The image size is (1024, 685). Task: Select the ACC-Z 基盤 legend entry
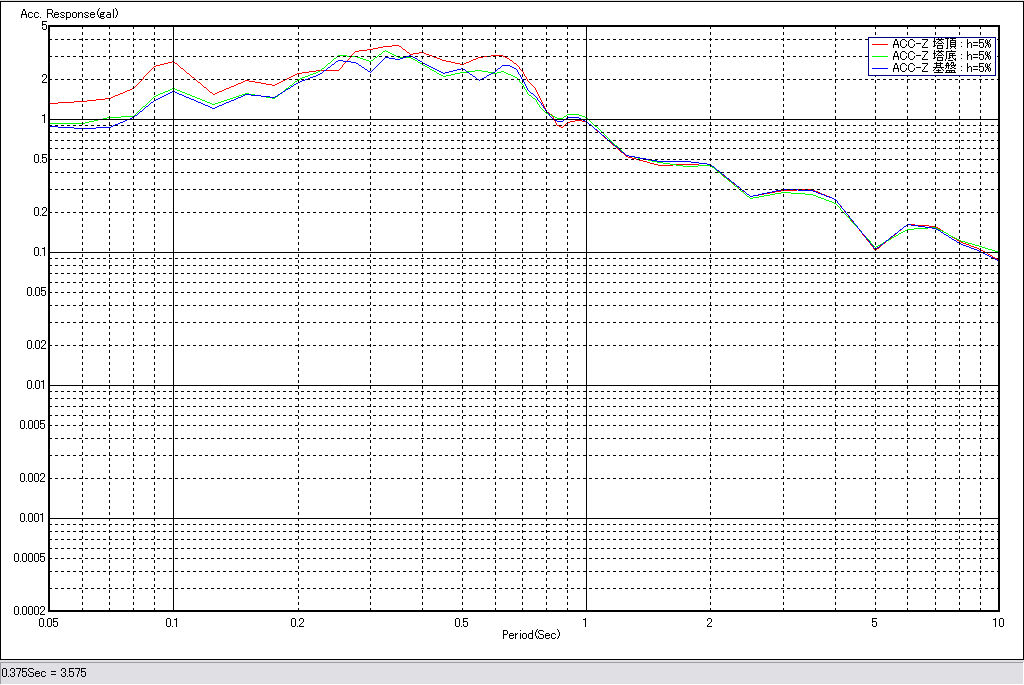941,68
